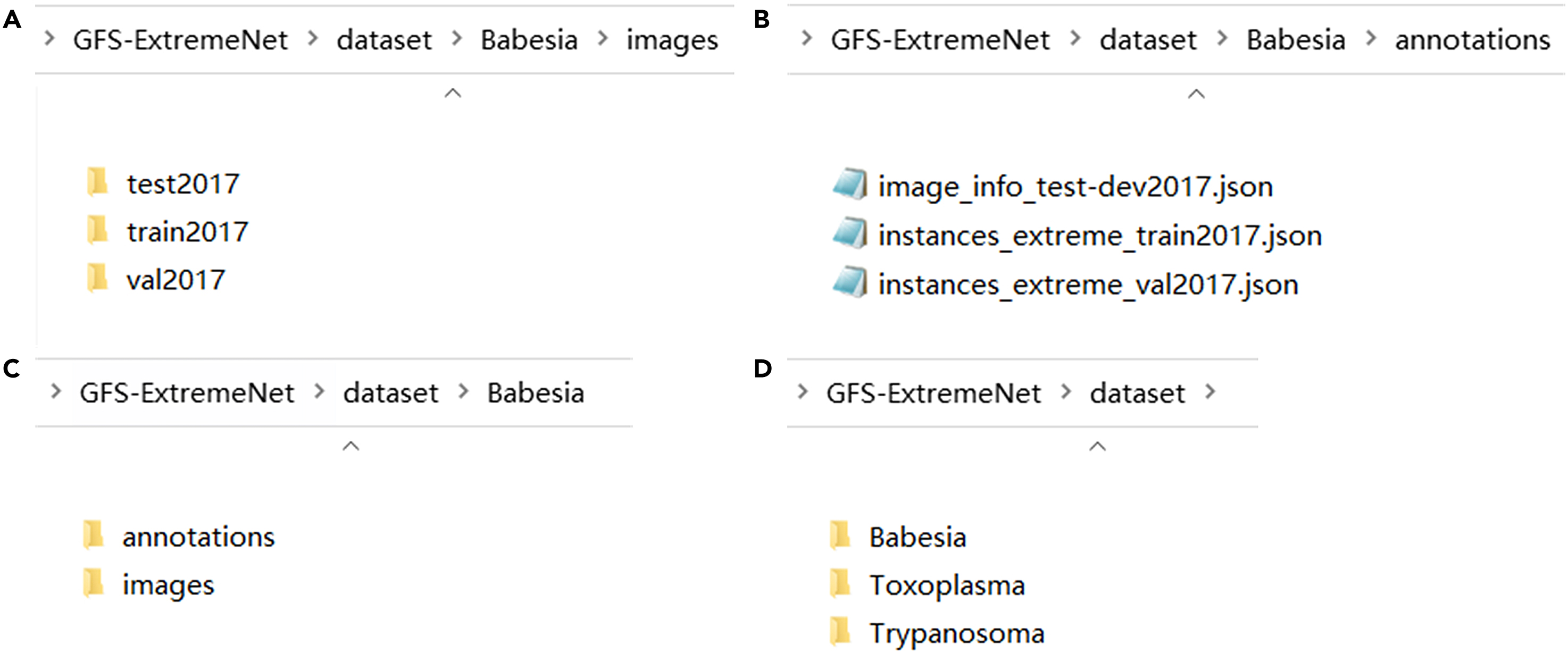Click the sort chevron above test2017 list
Screen dimensions: 1568x653
point(453,94)
